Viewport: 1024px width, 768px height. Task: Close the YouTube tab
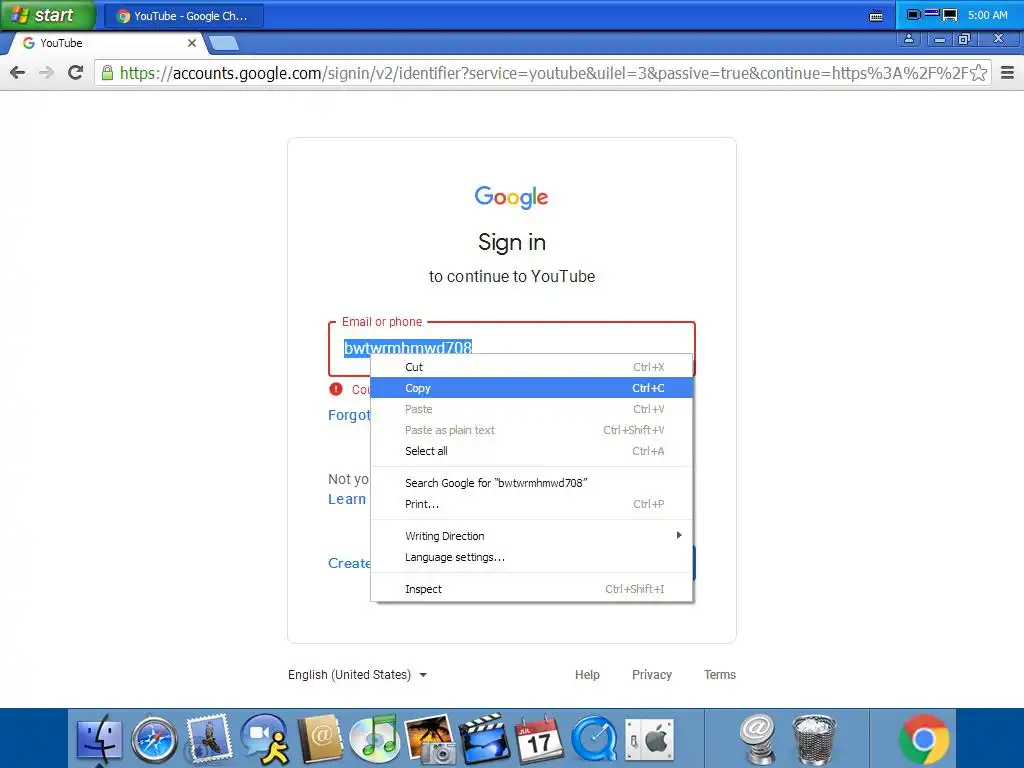(192, 43)
